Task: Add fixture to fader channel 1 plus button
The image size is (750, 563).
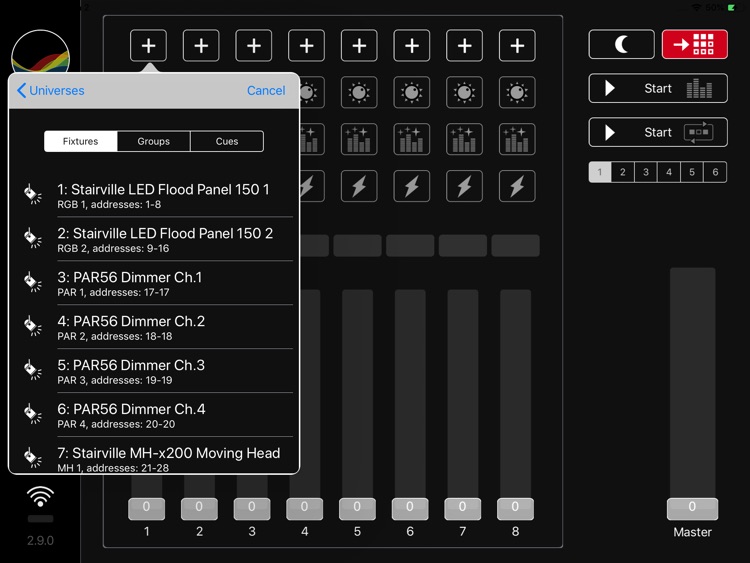Action: tap(148, 46)
